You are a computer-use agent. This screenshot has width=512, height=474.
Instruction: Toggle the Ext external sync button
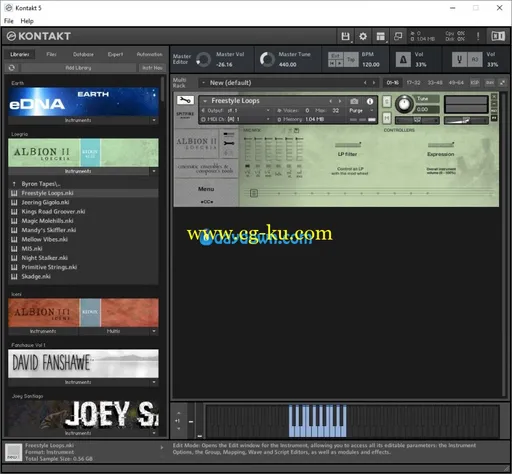coord(335,56)
